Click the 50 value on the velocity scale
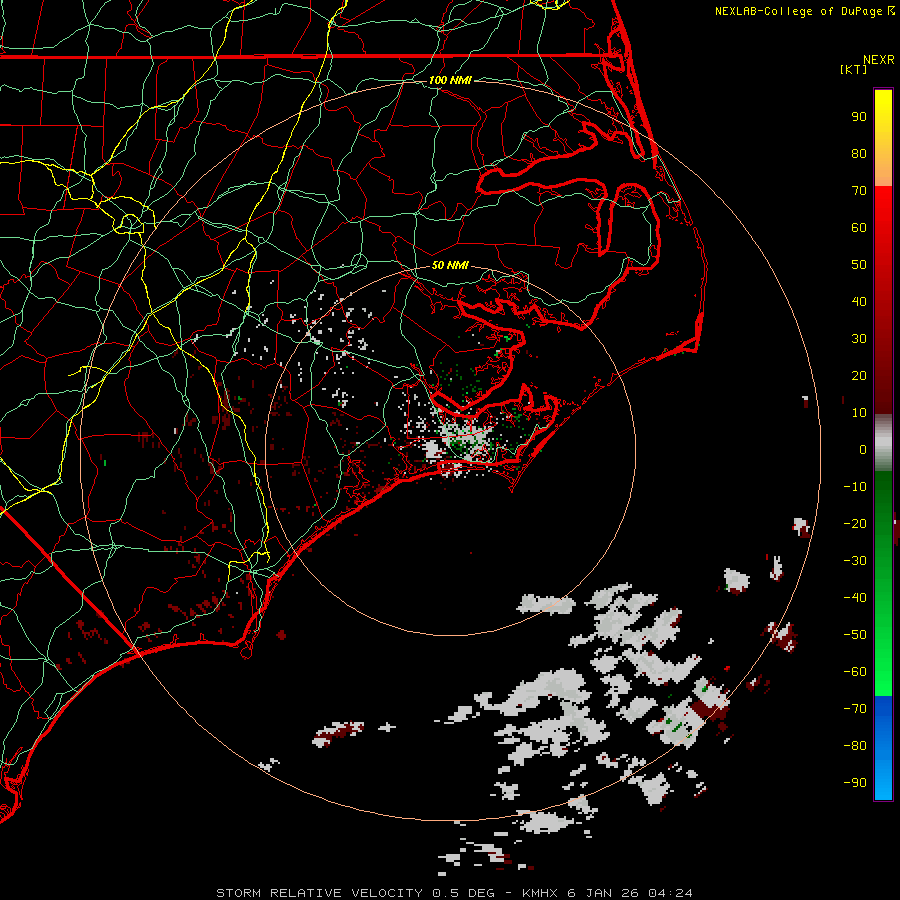This screenshot has height=900, width=900. [859, 265]
